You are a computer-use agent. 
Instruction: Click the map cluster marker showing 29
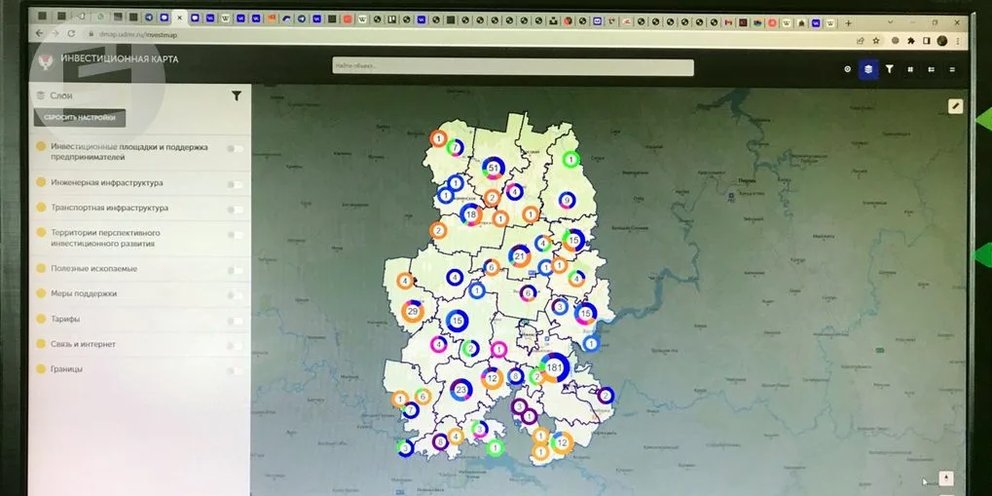412,311
